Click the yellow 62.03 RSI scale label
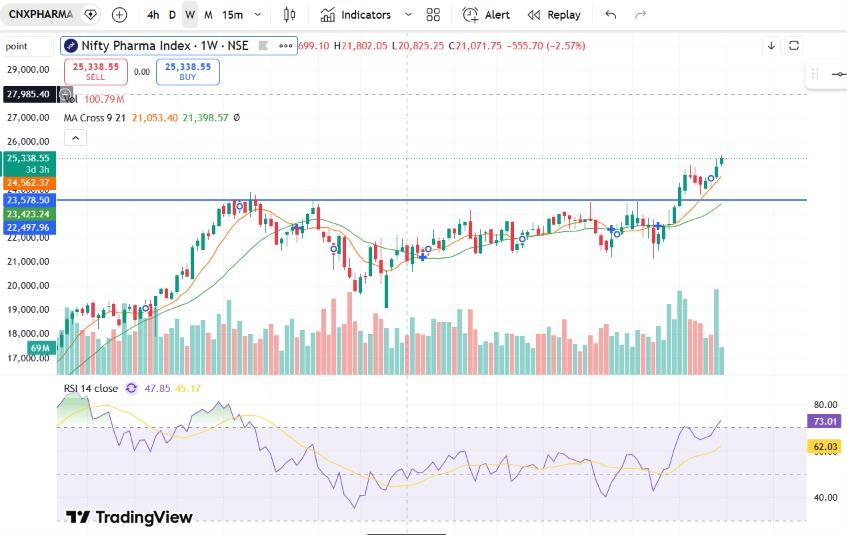 coord(825,446)
